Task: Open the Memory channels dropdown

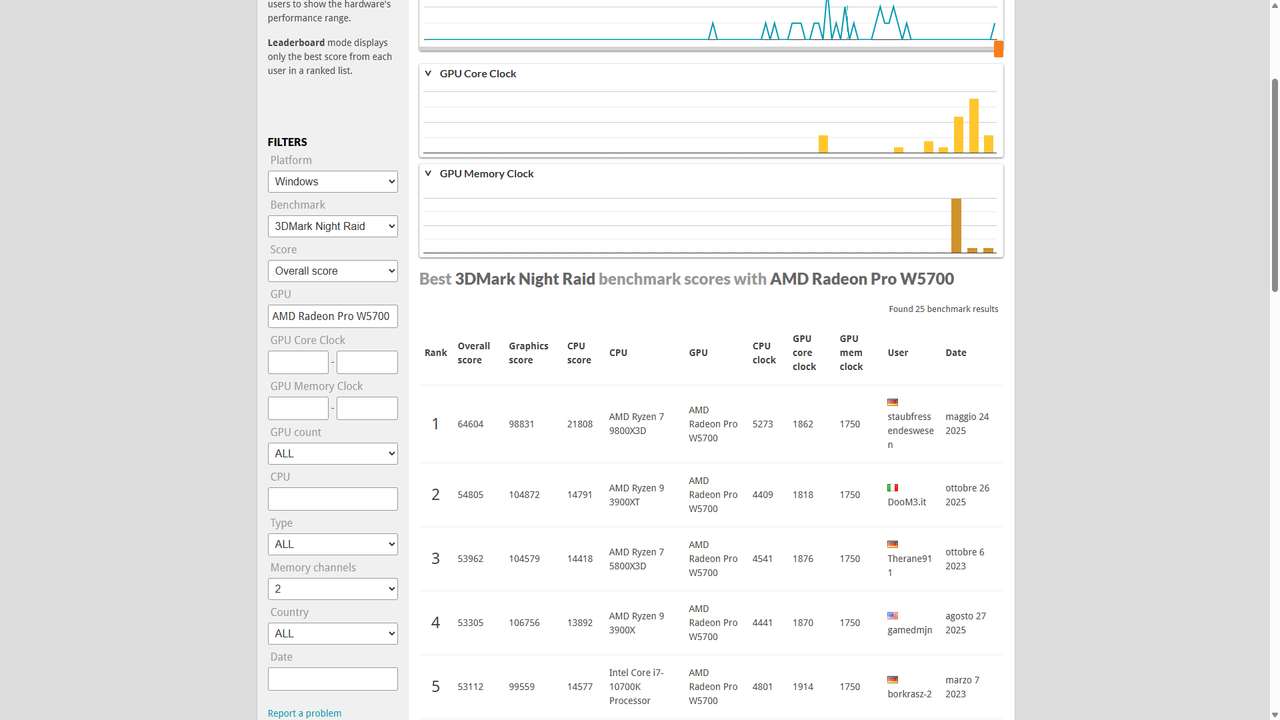Action: tap(332, 588)
